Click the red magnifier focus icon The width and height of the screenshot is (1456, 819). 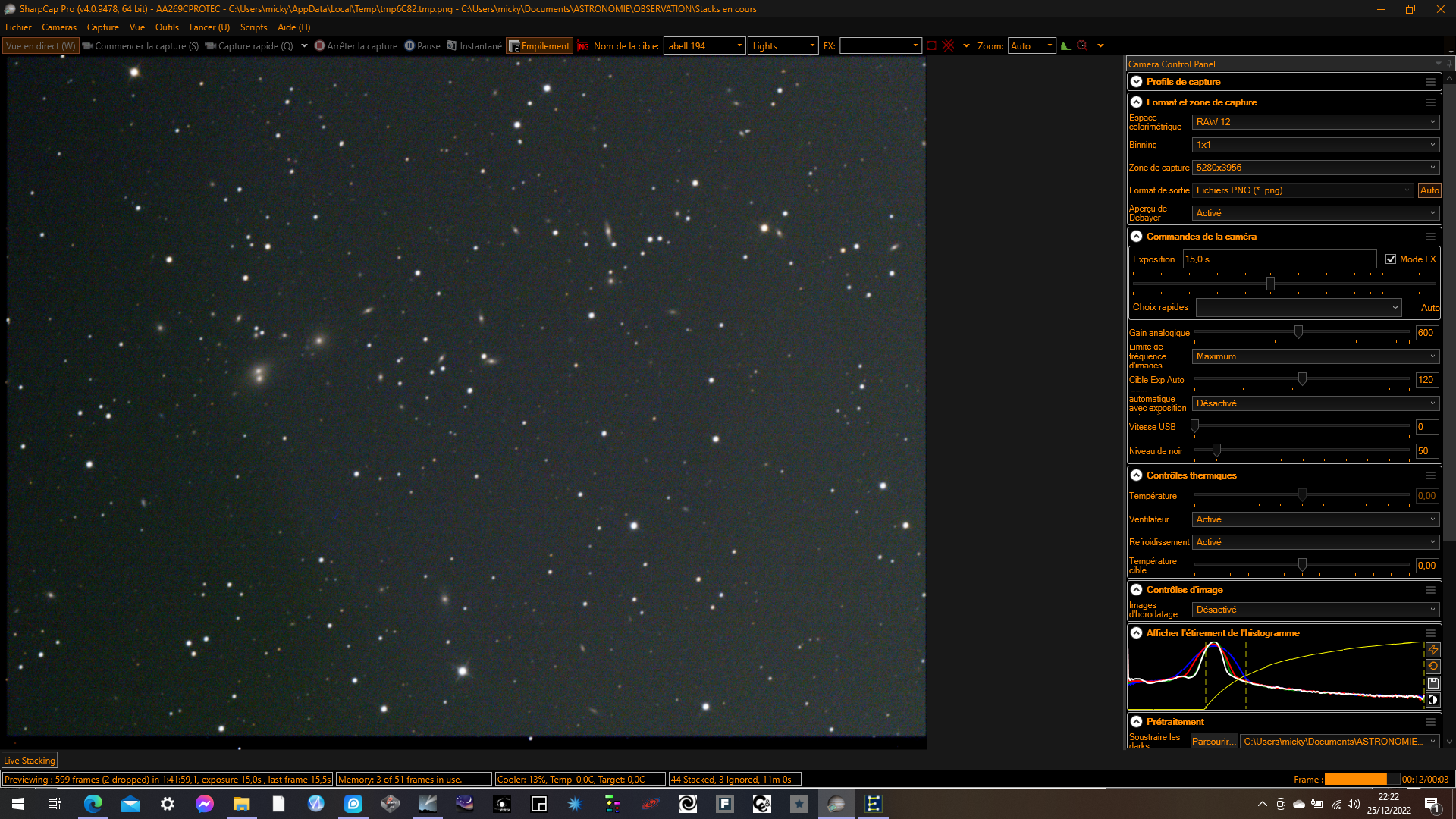pyautogui.click(x=1082, y=46)
